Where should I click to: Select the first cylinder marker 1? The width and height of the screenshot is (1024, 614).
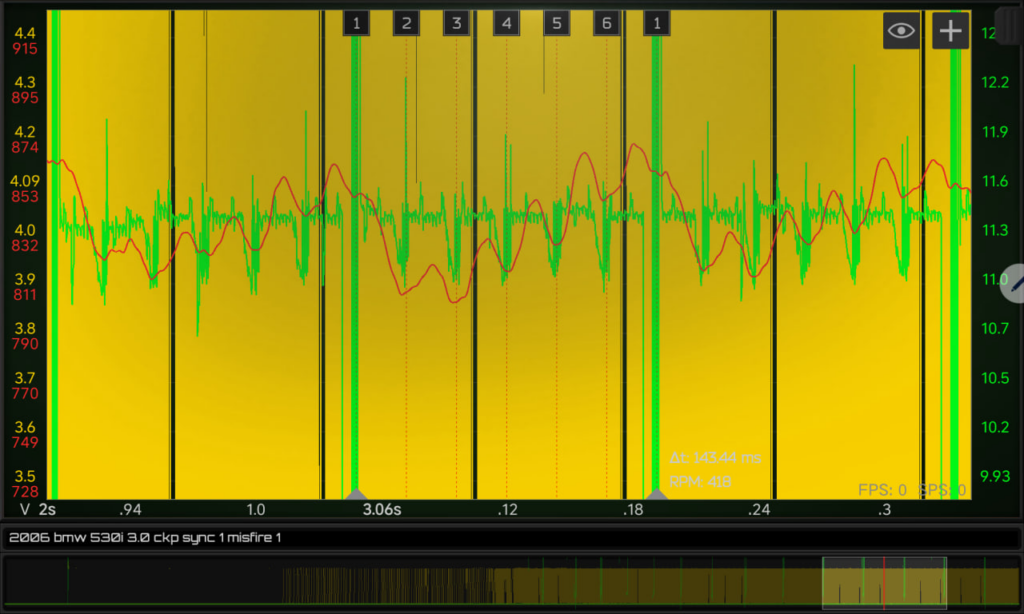coord(356,24)
